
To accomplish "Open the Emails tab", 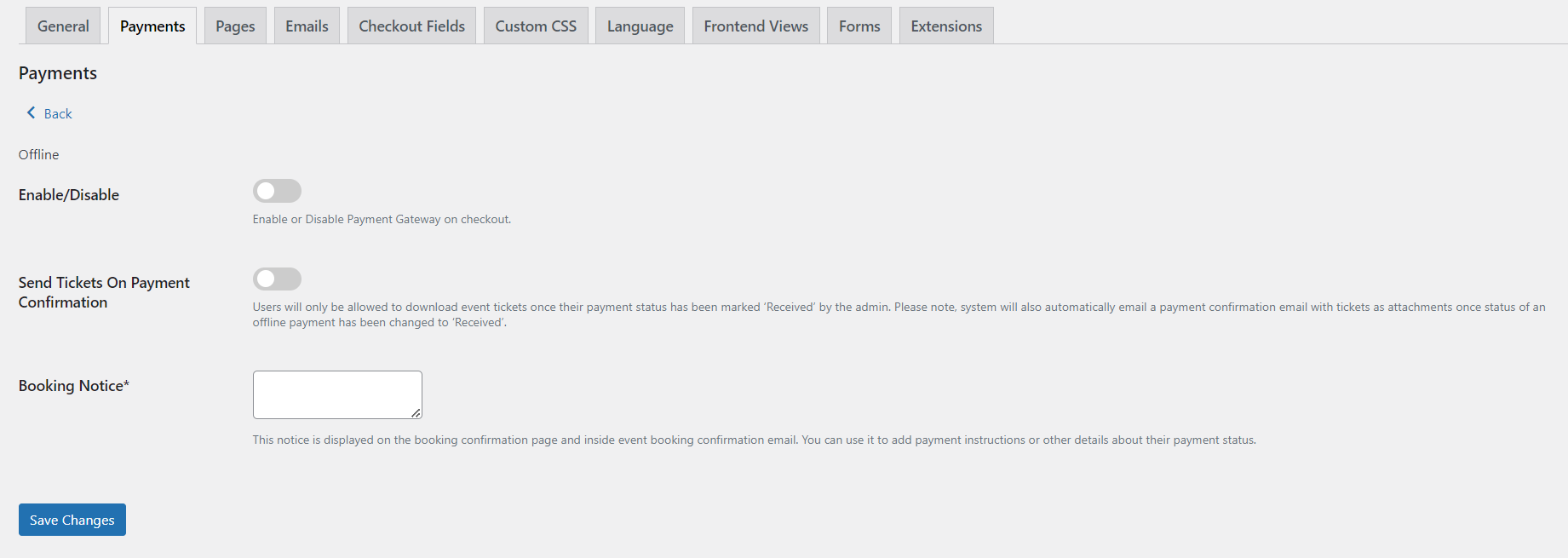I will (x=307, y=26).
